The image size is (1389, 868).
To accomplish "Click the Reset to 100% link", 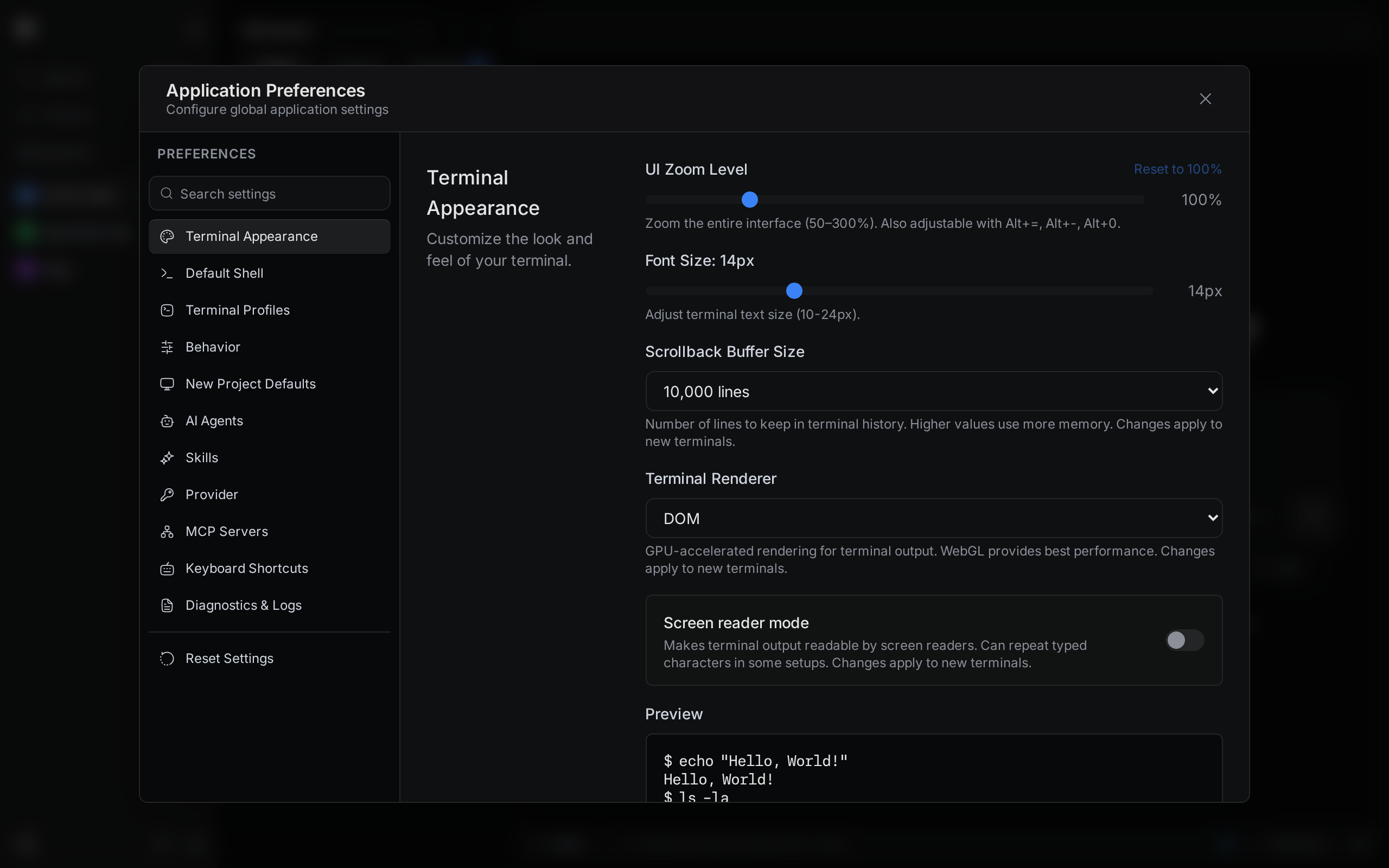I will pyautogui.click(x=1177, y=169).
